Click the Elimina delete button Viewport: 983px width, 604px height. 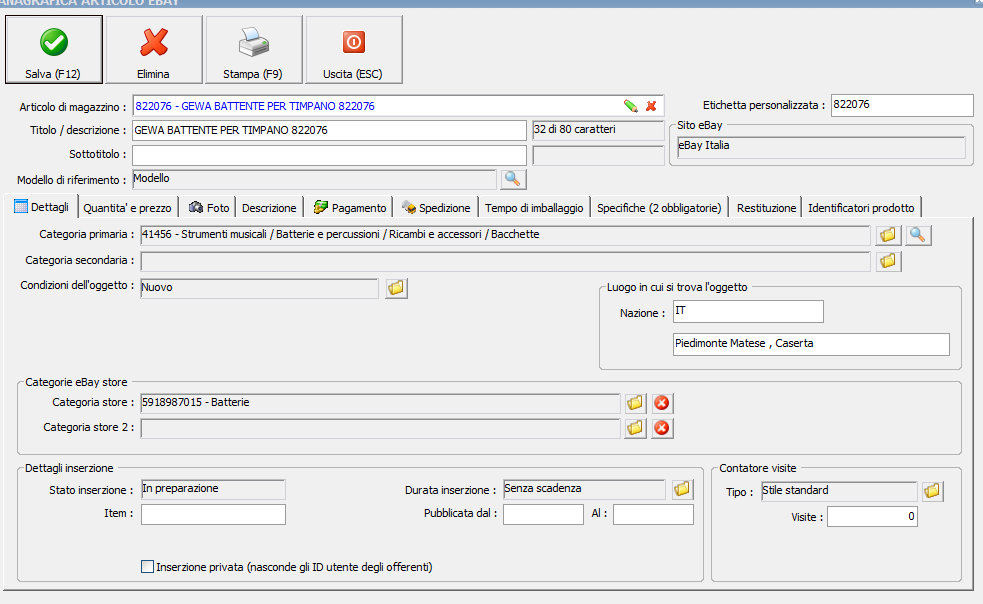pos(154,50)
